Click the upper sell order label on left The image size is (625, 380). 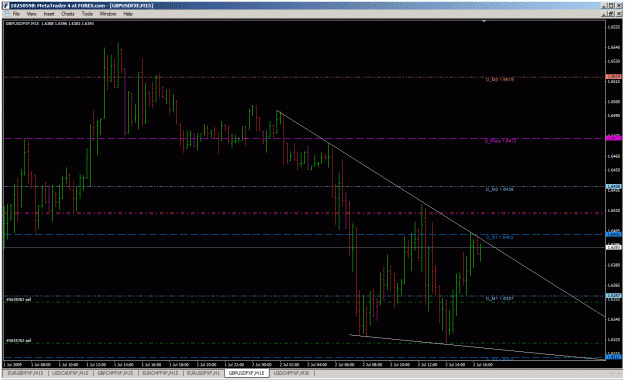point(18,299)
